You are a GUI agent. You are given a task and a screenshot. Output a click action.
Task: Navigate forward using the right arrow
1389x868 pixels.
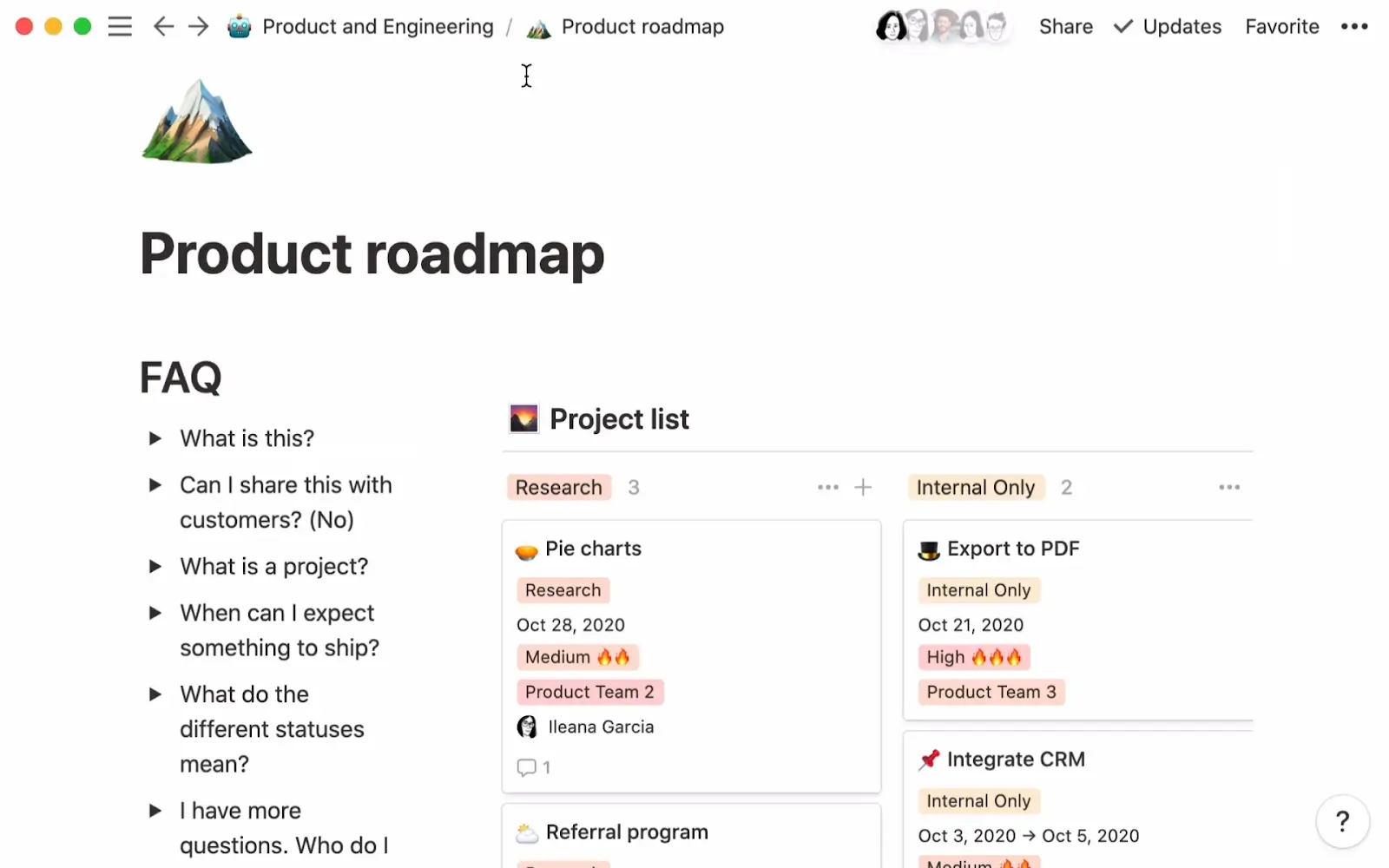point(198,26)
